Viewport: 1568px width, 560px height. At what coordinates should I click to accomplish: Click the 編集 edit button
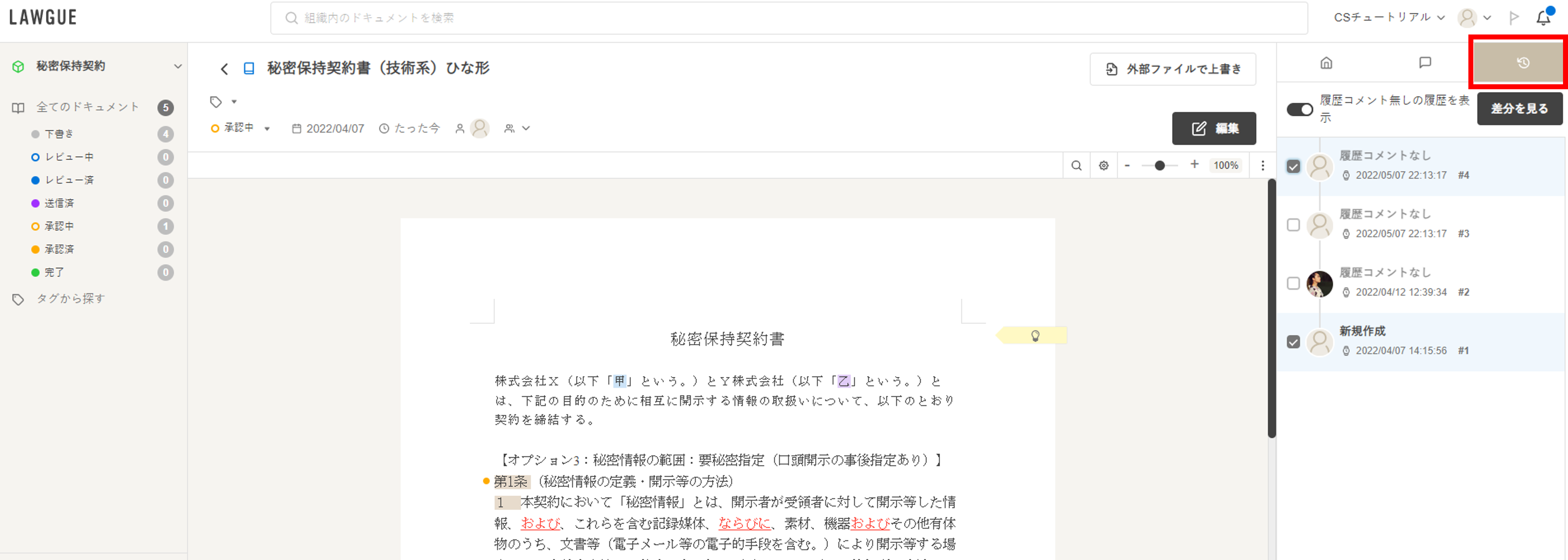1213,128
